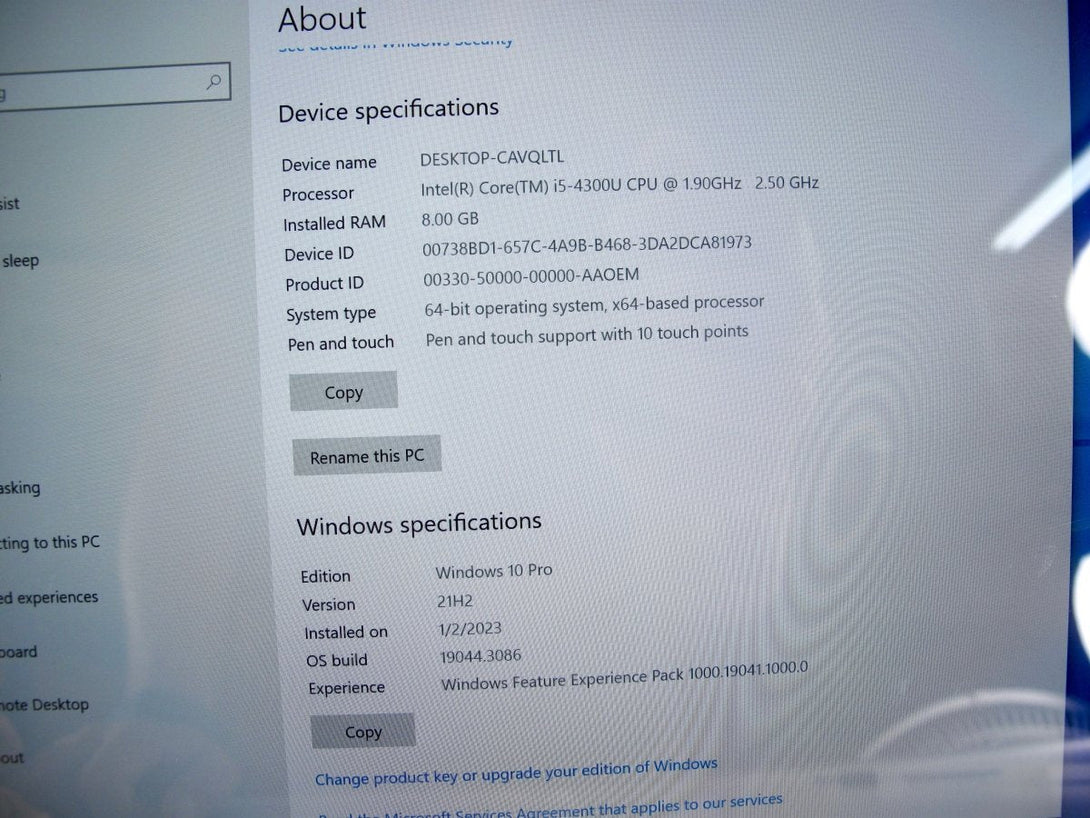Screen dimensions: 1090x818
Task: Select the OS build number 19044.3086
Action: tap(478, 659)
